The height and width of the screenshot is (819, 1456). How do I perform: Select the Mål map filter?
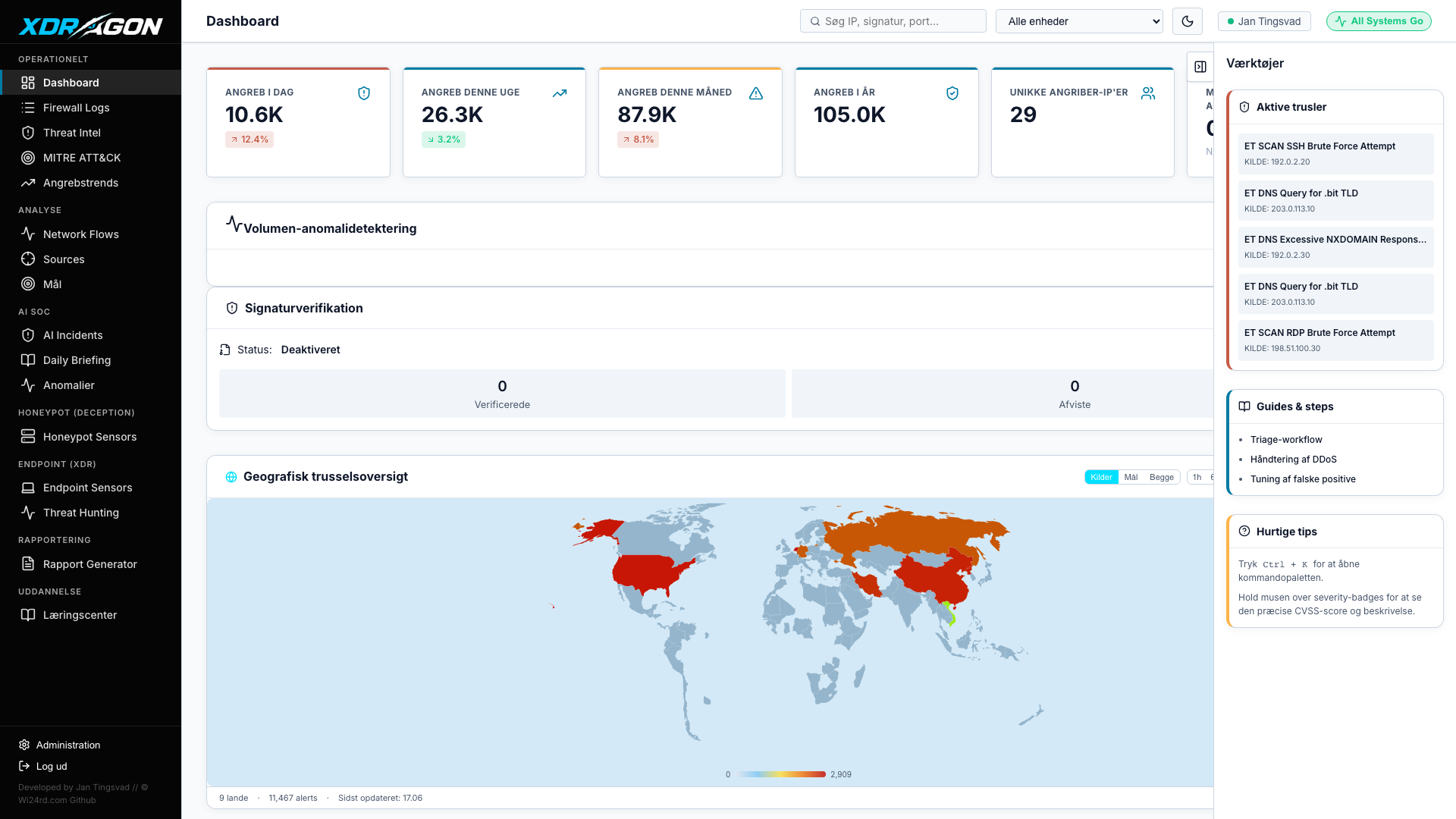[x=1131, y=477]
